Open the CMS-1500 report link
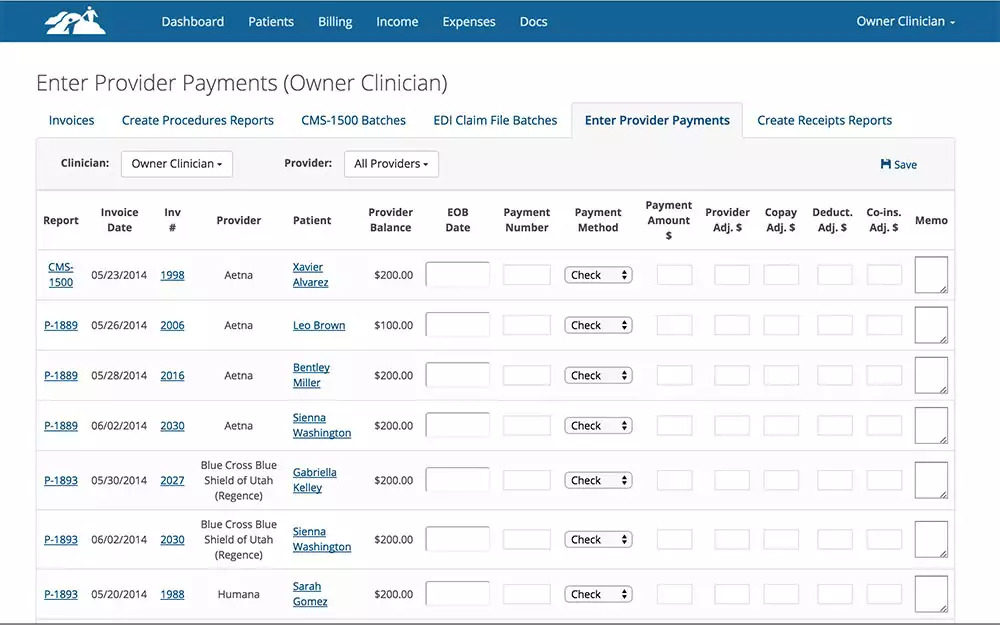 61,275
